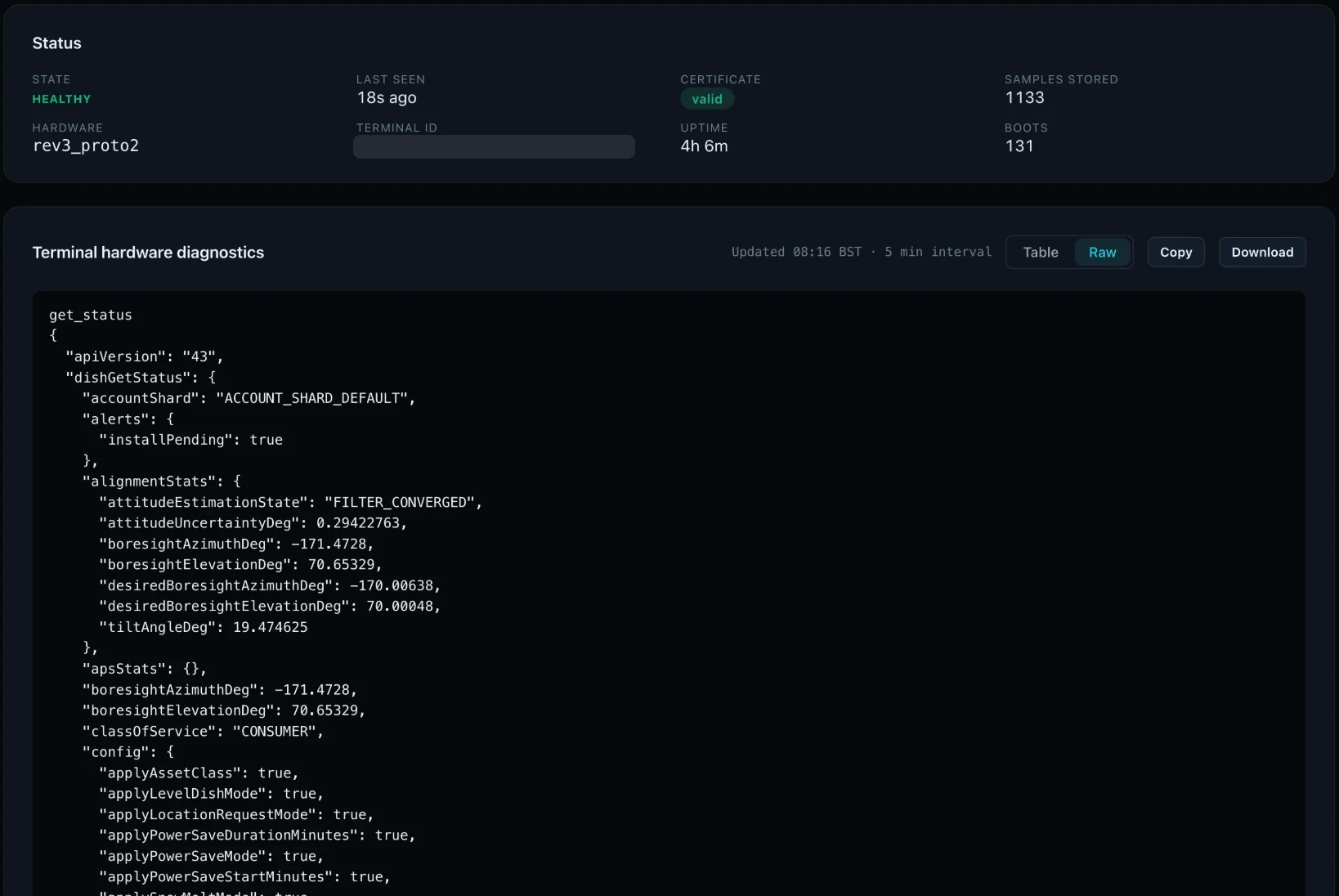This screenshot has width=1339, height=896.
Task: Click the Updated 08:16 BST timestamp
Action: pyautogui.click(x=796, y=252)
